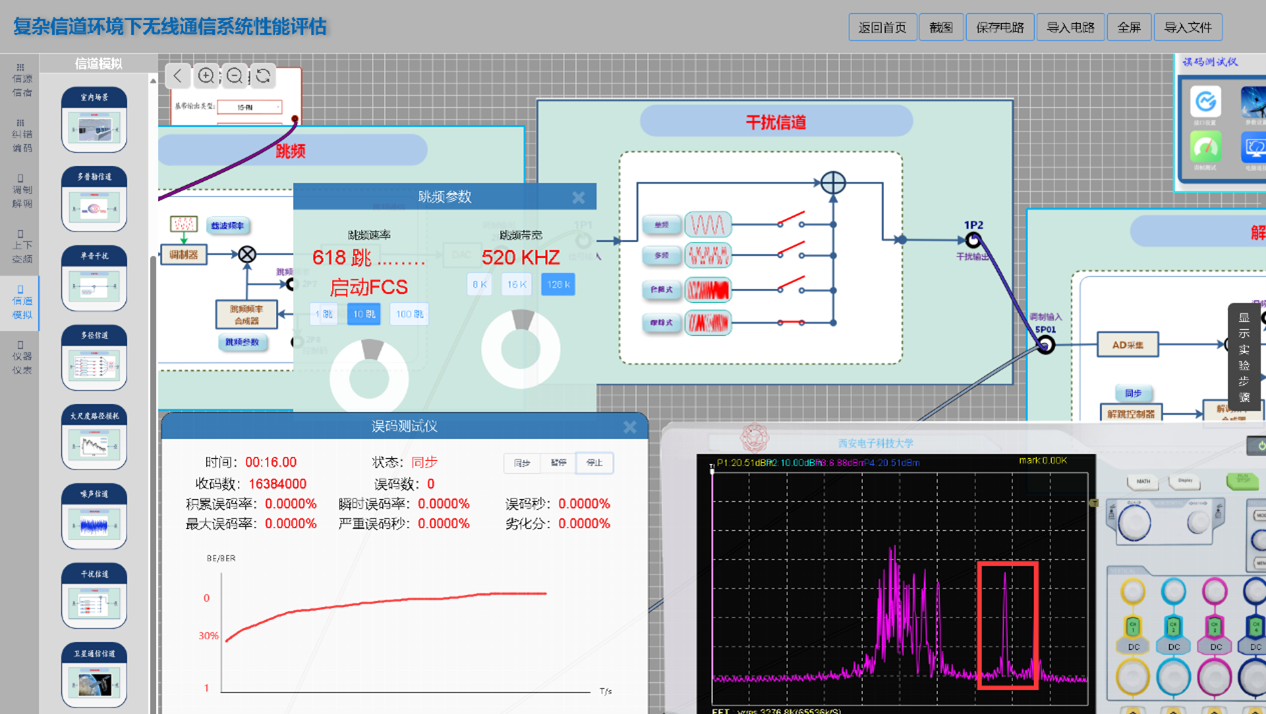Click the zoom-out magnifier icon

click(234, 76)
